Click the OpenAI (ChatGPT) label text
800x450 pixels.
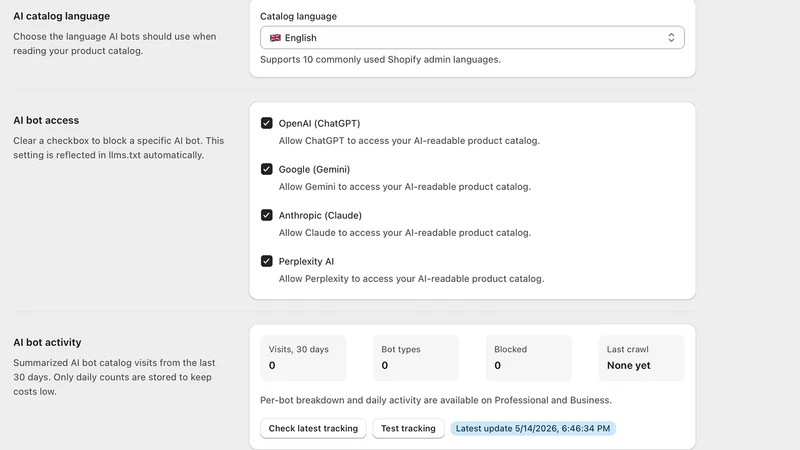click(x=319, y=123)
